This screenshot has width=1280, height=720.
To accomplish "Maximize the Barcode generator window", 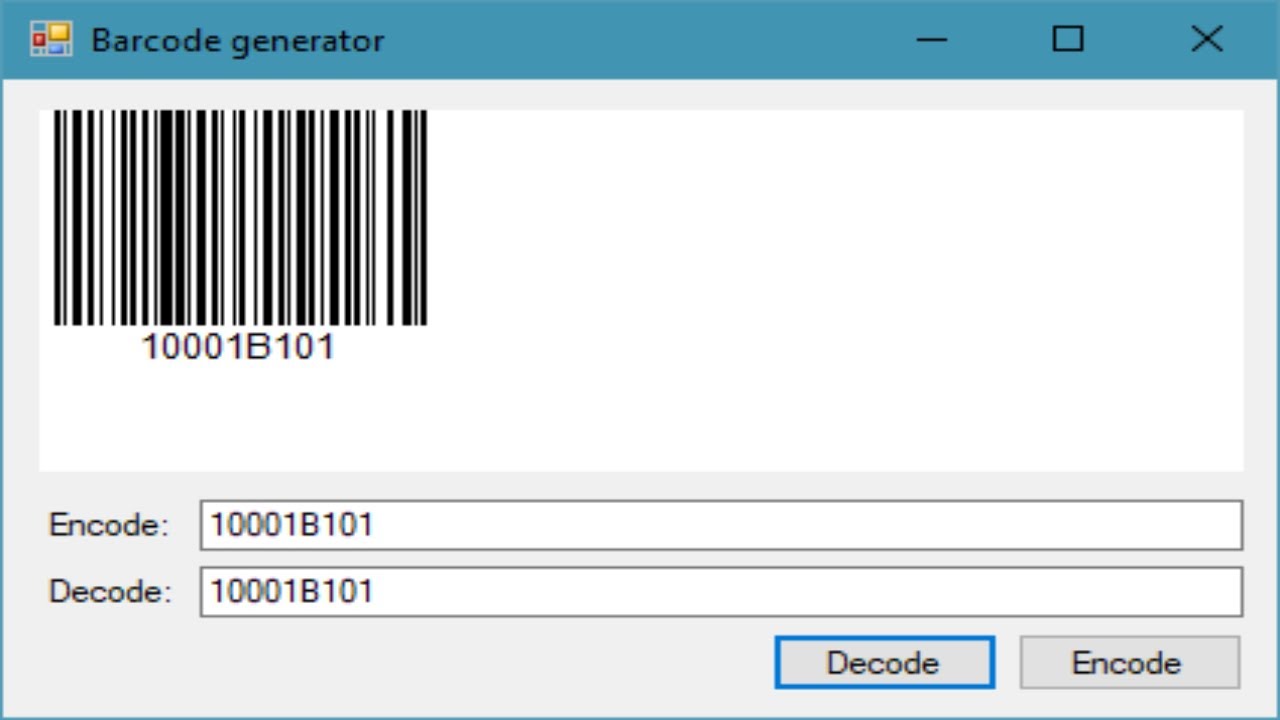I will (1068, 39).
